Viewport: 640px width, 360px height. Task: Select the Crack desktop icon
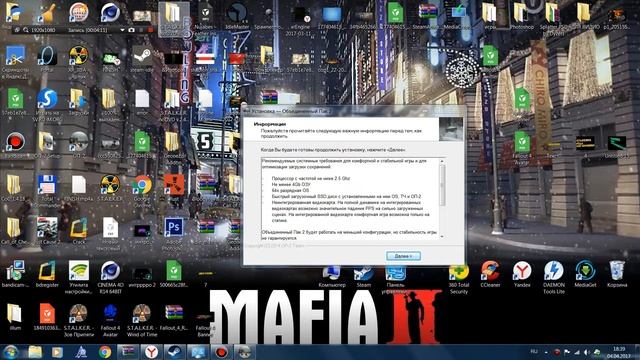tap(78, 231)
